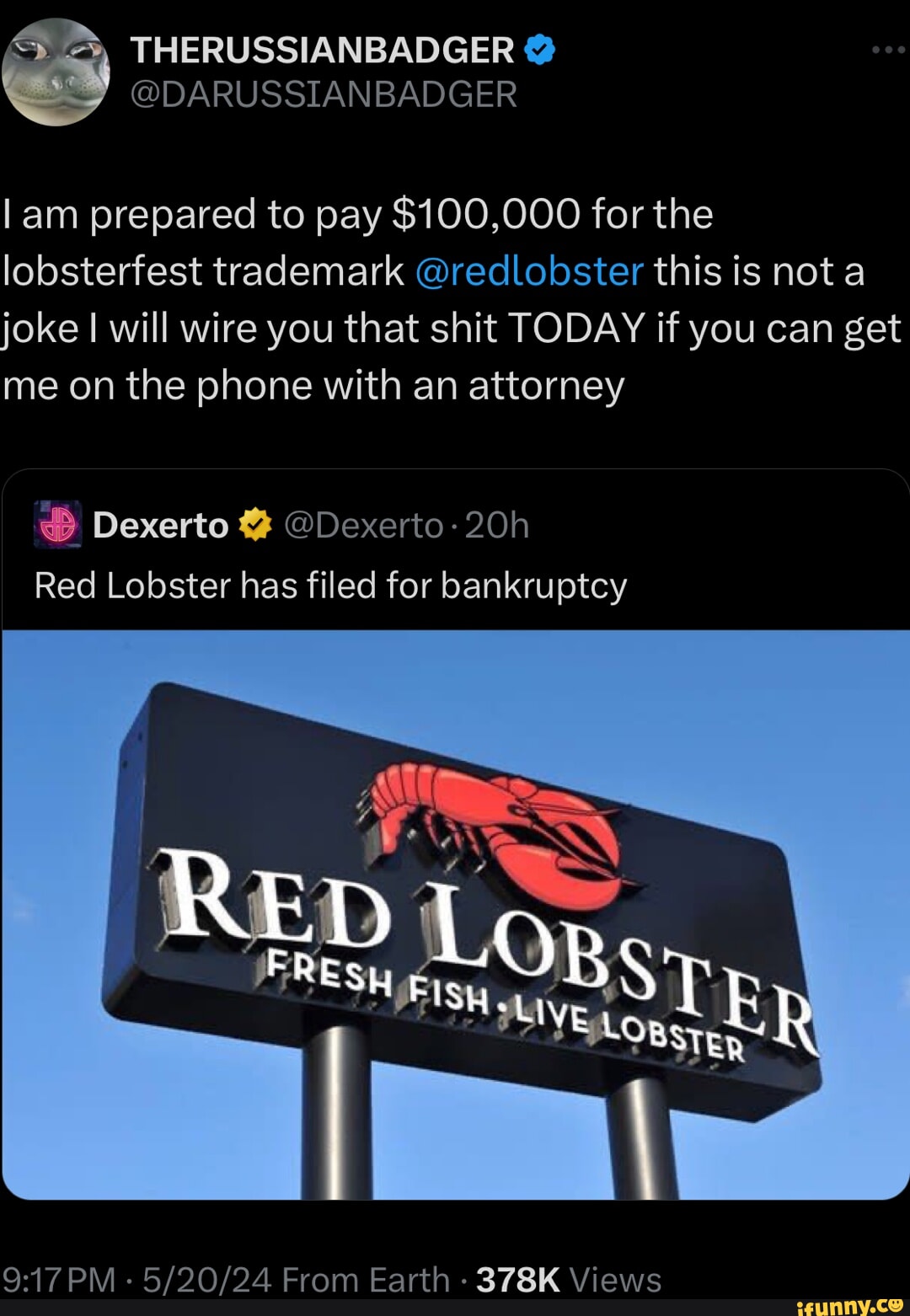The image size is (910, 1316).
Task: Click the 378K Views counter
Action: [569, 1280]
